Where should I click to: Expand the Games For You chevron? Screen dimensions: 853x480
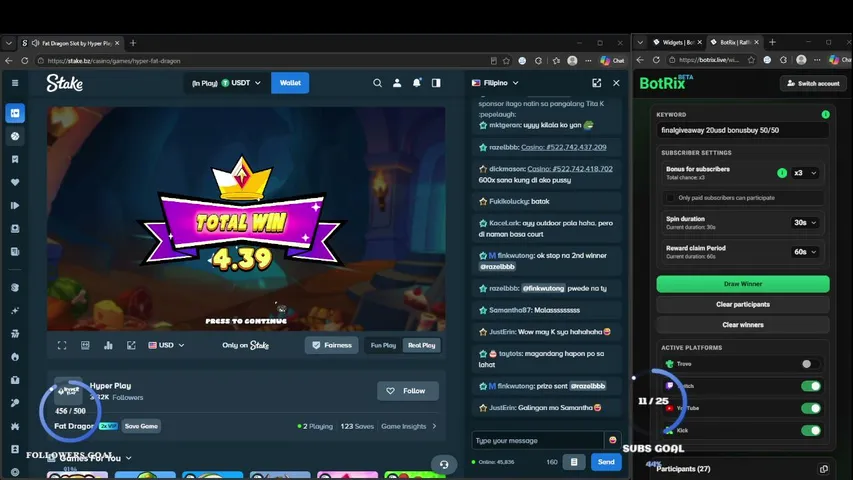(x=129, y=458)
